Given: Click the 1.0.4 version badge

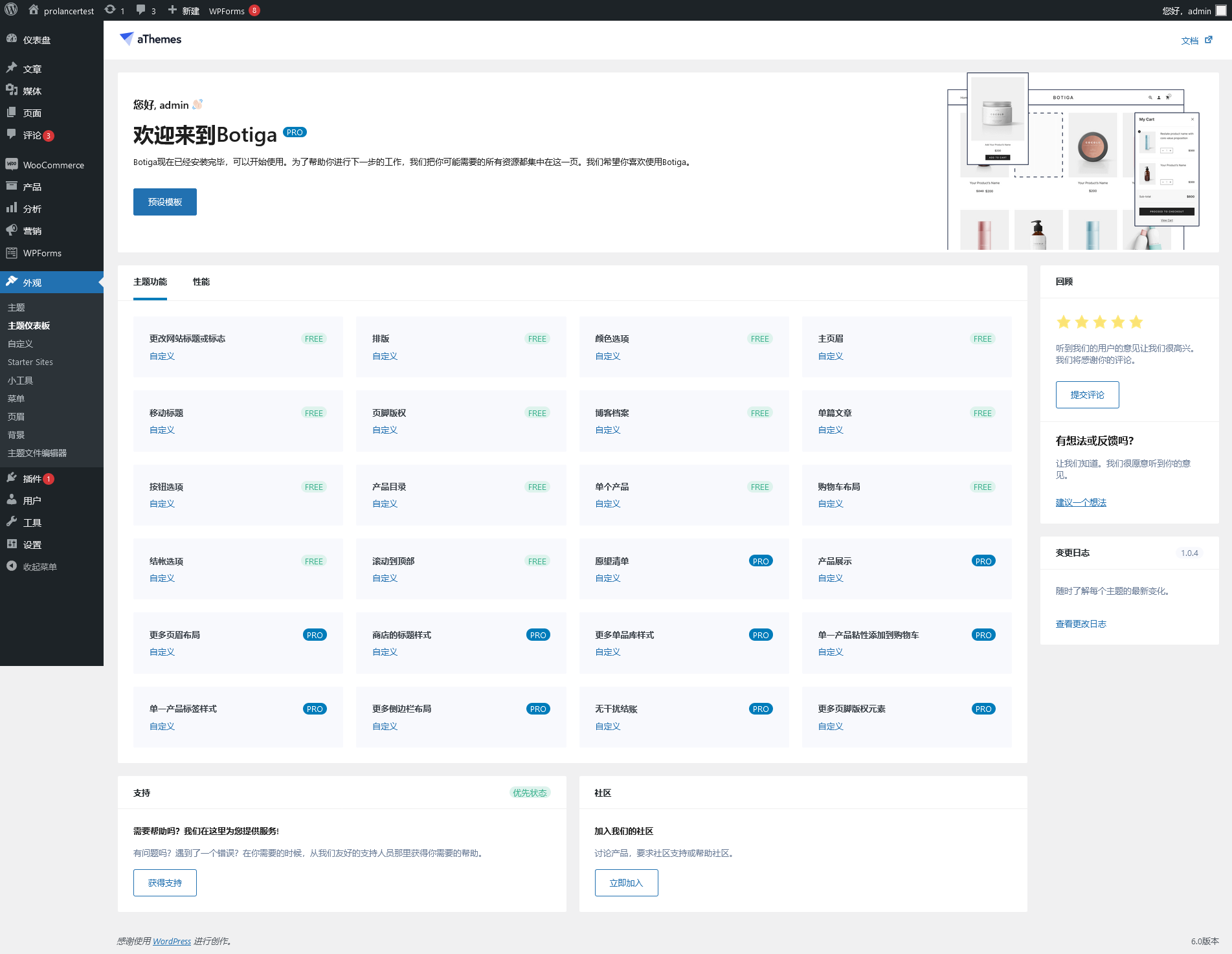Looking at the screenshot, I should (1189, 553).
